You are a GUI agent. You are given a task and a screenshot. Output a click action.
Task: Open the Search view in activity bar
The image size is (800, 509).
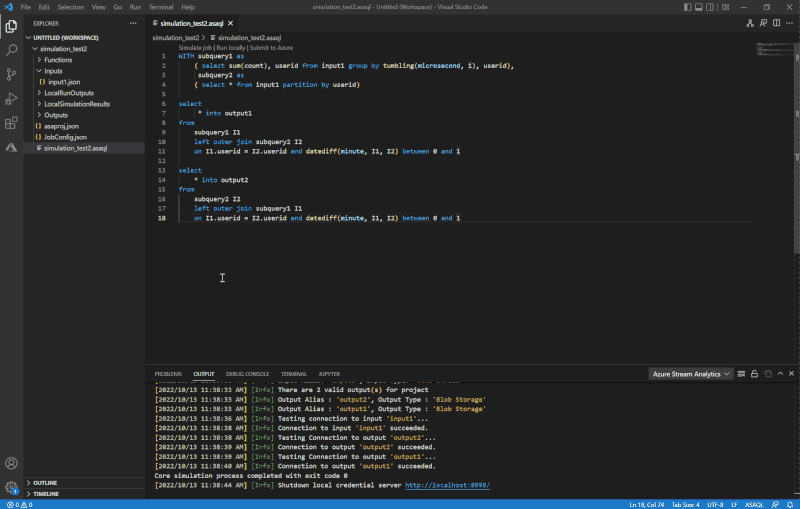tap(11, 49)
